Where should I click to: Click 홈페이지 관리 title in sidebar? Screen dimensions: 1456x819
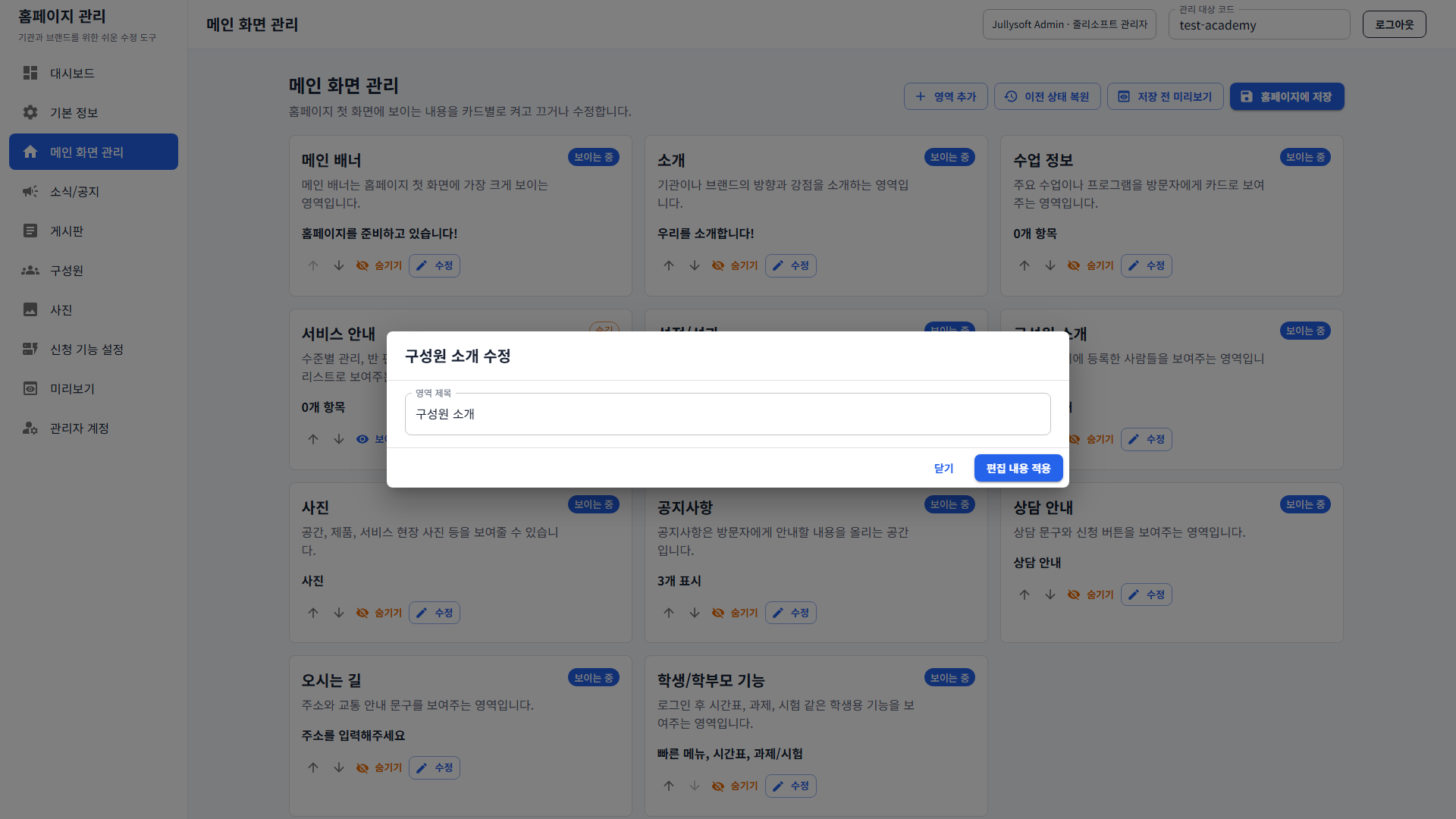point(62,16)
